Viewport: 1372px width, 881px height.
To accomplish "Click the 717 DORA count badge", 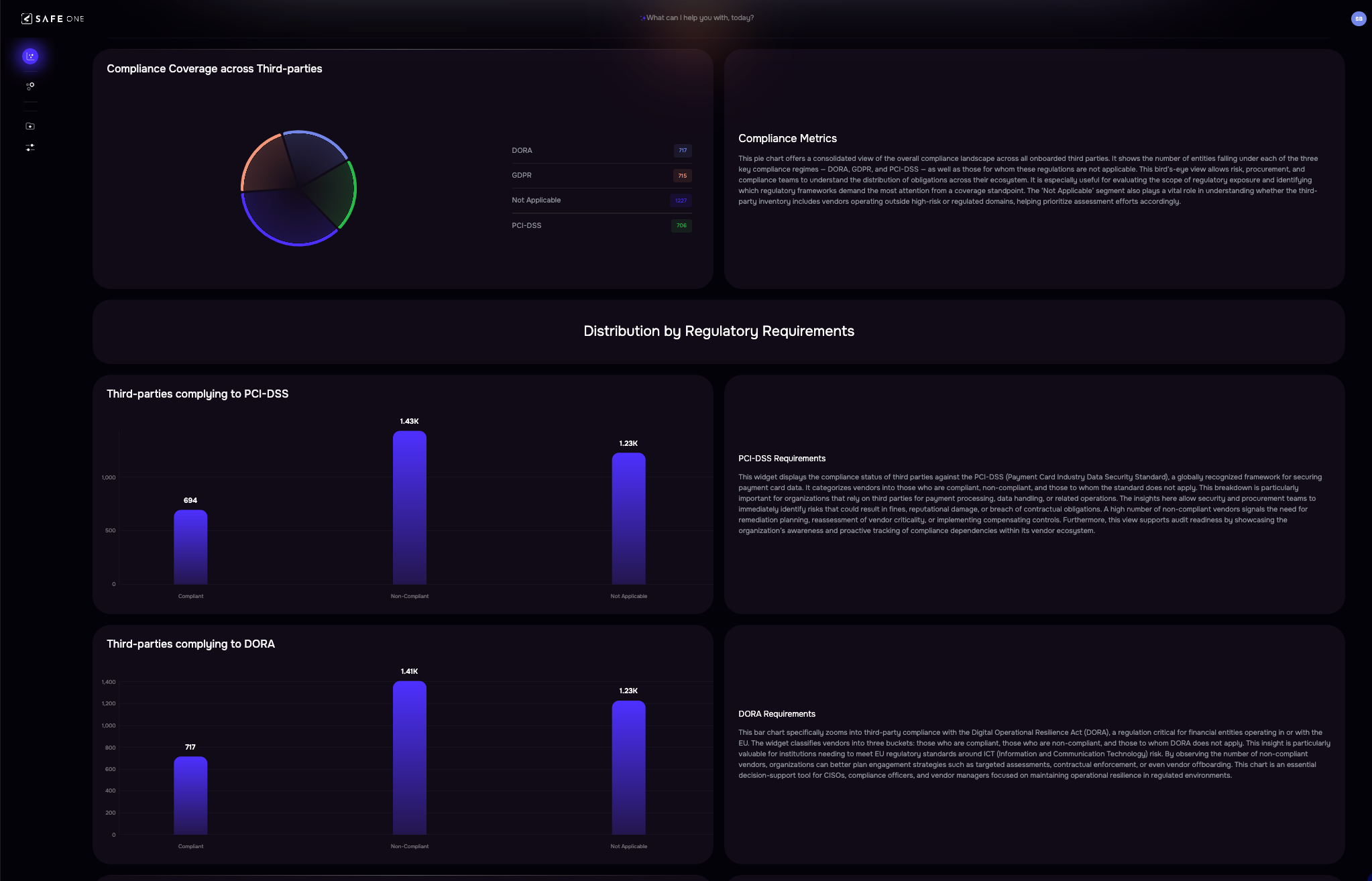I will (682, 151).
